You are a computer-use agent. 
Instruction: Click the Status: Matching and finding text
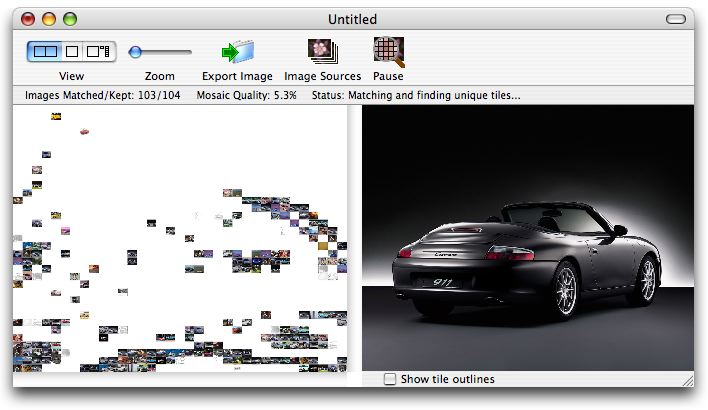416,95
